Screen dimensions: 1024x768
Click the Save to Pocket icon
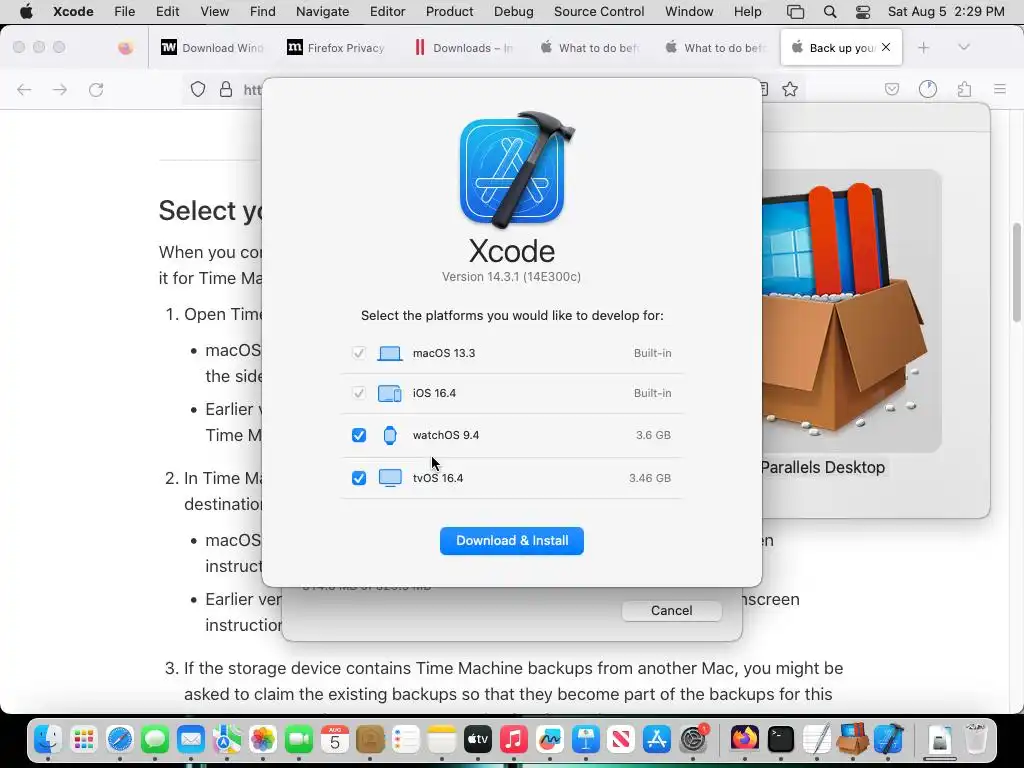tap(892, 89)
